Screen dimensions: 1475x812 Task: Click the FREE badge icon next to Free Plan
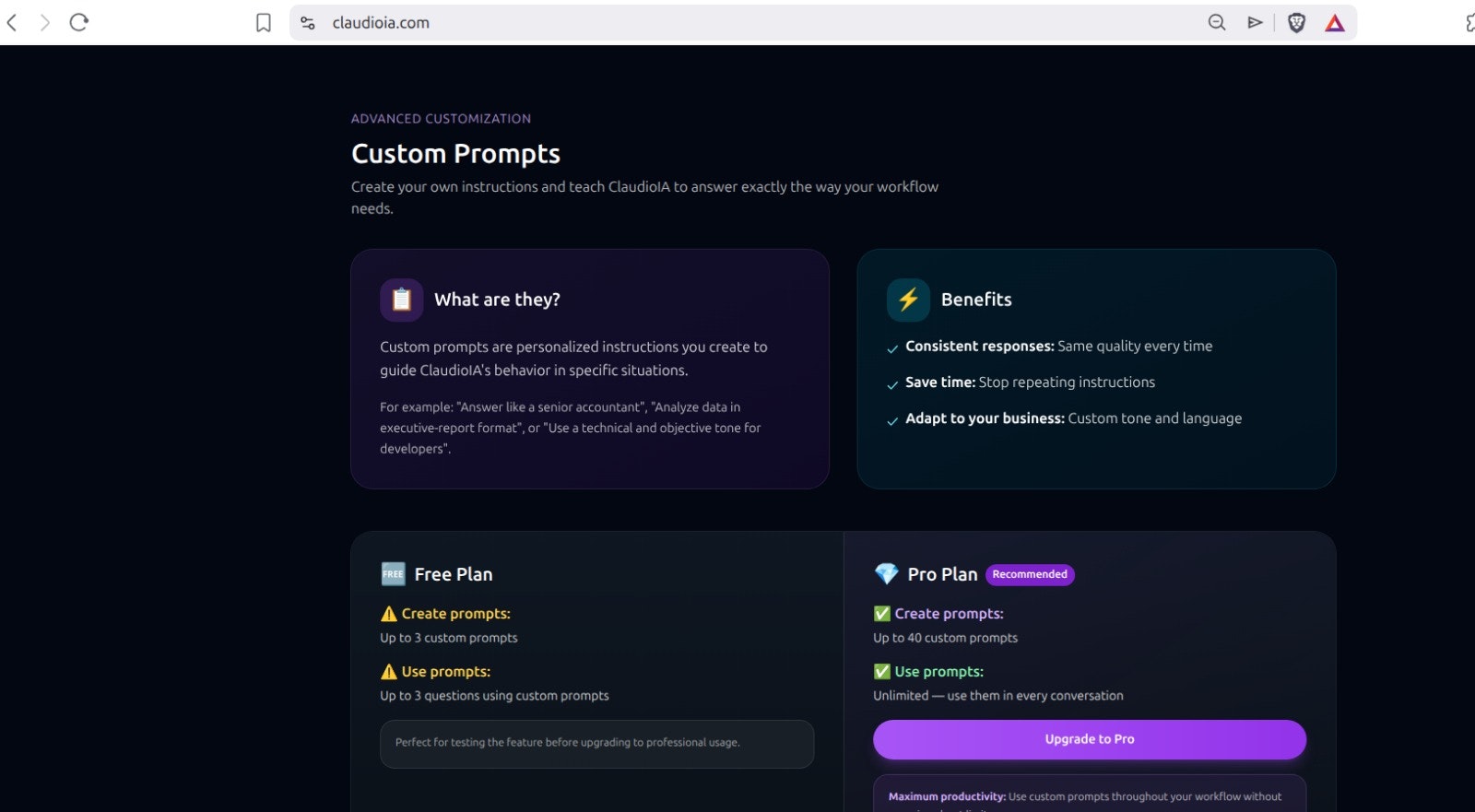393,574
